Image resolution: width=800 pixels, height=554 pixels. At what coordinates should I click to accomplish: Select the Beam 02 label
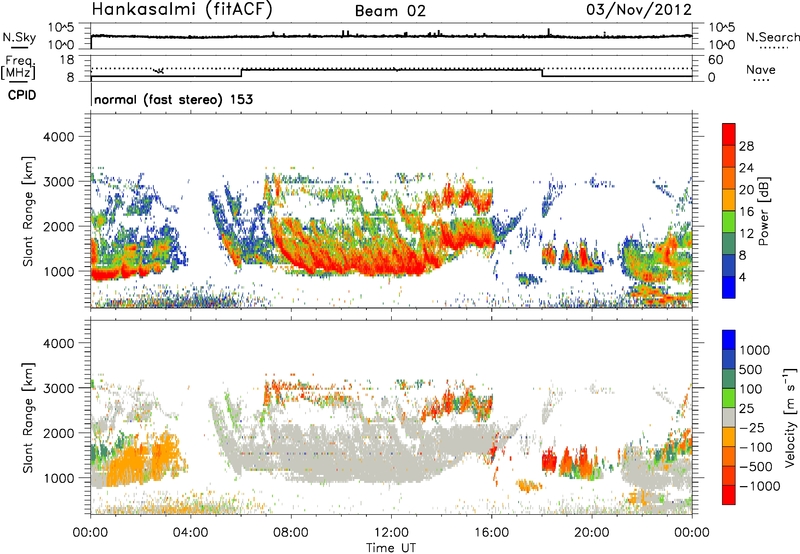click(390, 11)
